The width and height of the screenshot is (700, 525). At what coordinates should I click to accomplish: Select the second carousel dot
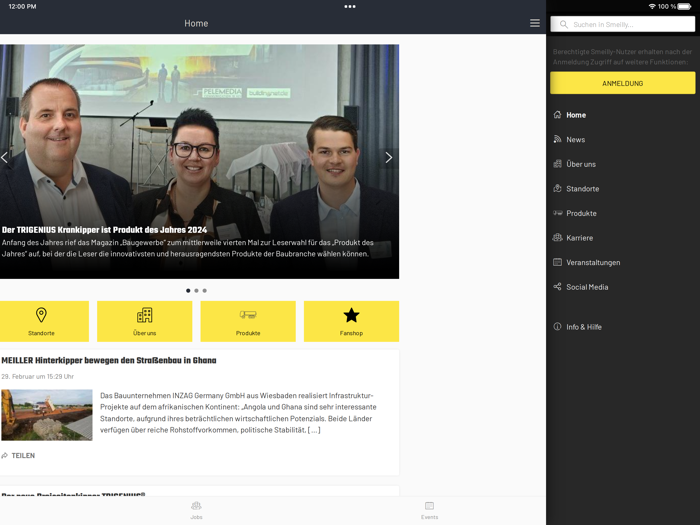tap(196, 291)
